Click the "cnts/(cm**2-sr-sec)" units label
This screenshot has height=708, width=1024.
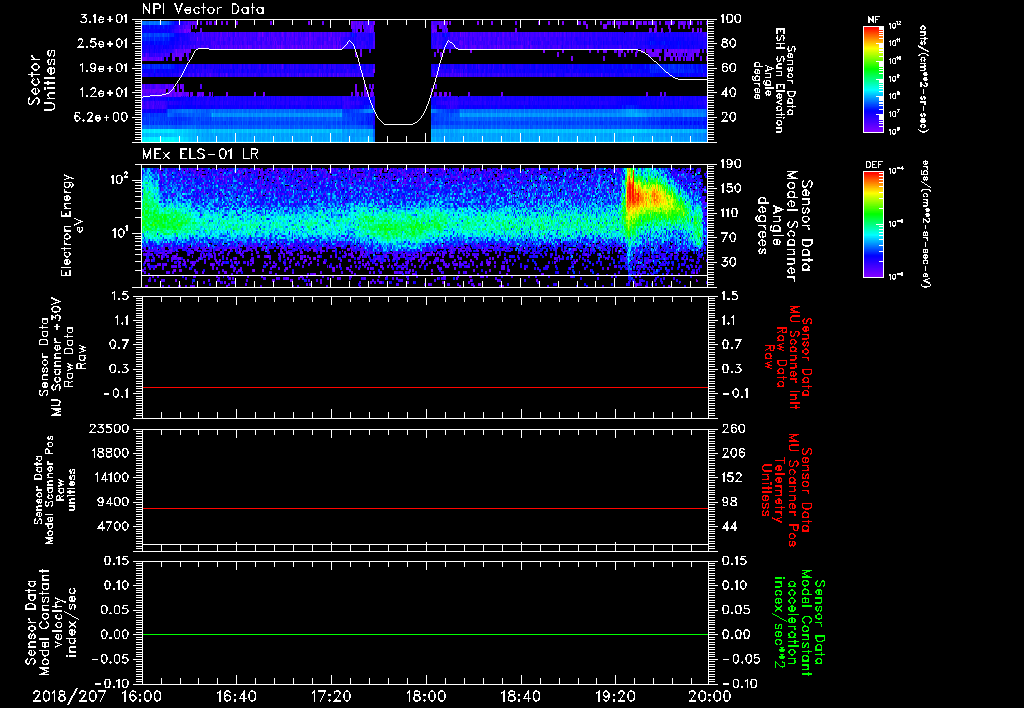coord(923,78)
